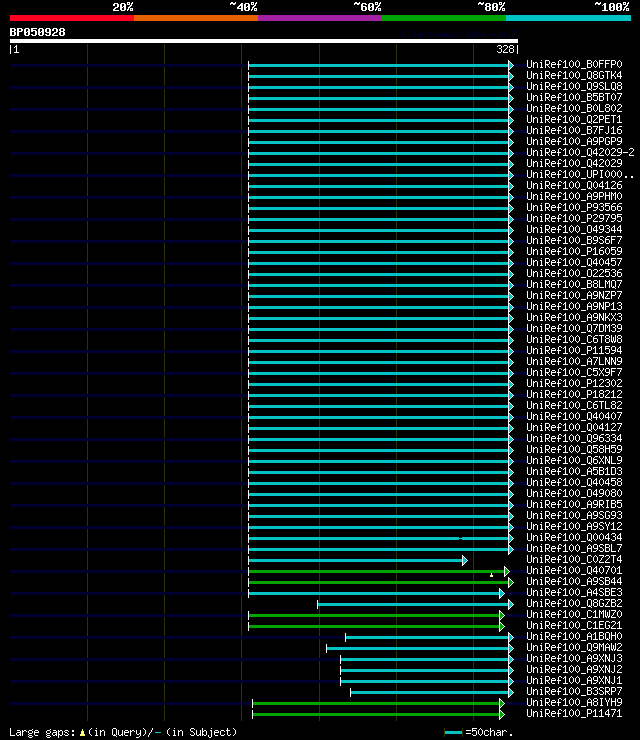The image size is (640, 740).
Task: Click the cyan alignment bar for UniRef100_B0L802
Action: tap(379, 109)
